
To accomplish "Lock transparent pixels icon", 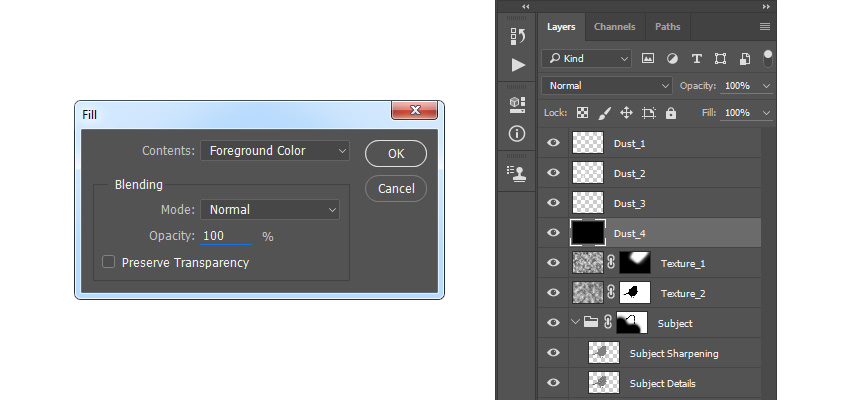I will [x=582, y=113].
